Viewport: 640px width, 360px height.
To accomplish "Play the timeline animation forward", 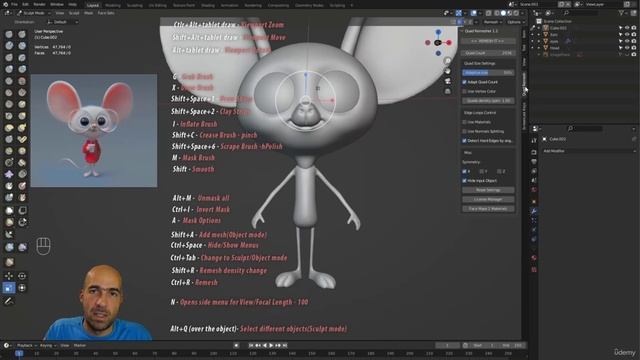I will (x=271, y=346).
